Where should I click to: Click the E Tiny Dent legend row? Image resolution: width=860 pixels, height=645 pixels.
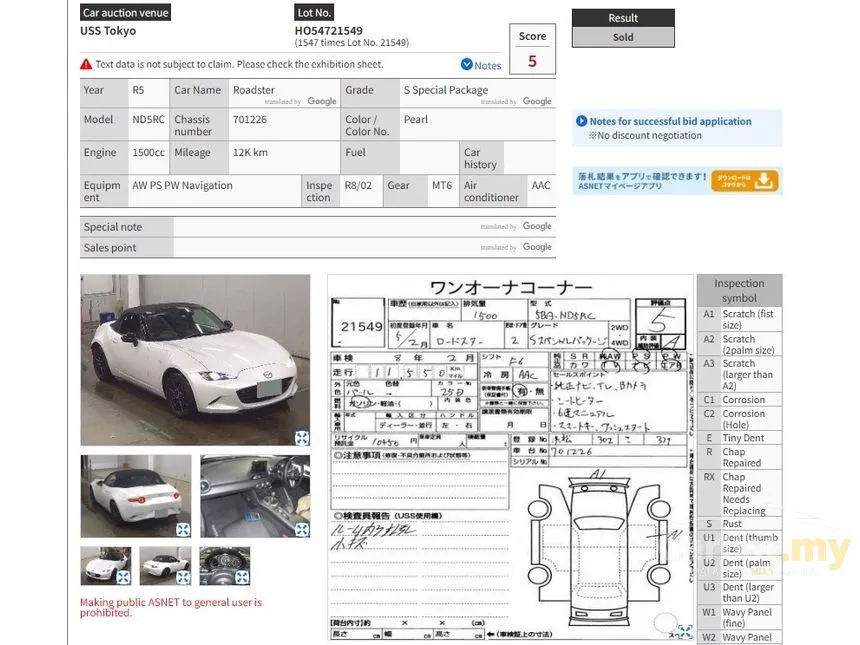coord(739,438)
